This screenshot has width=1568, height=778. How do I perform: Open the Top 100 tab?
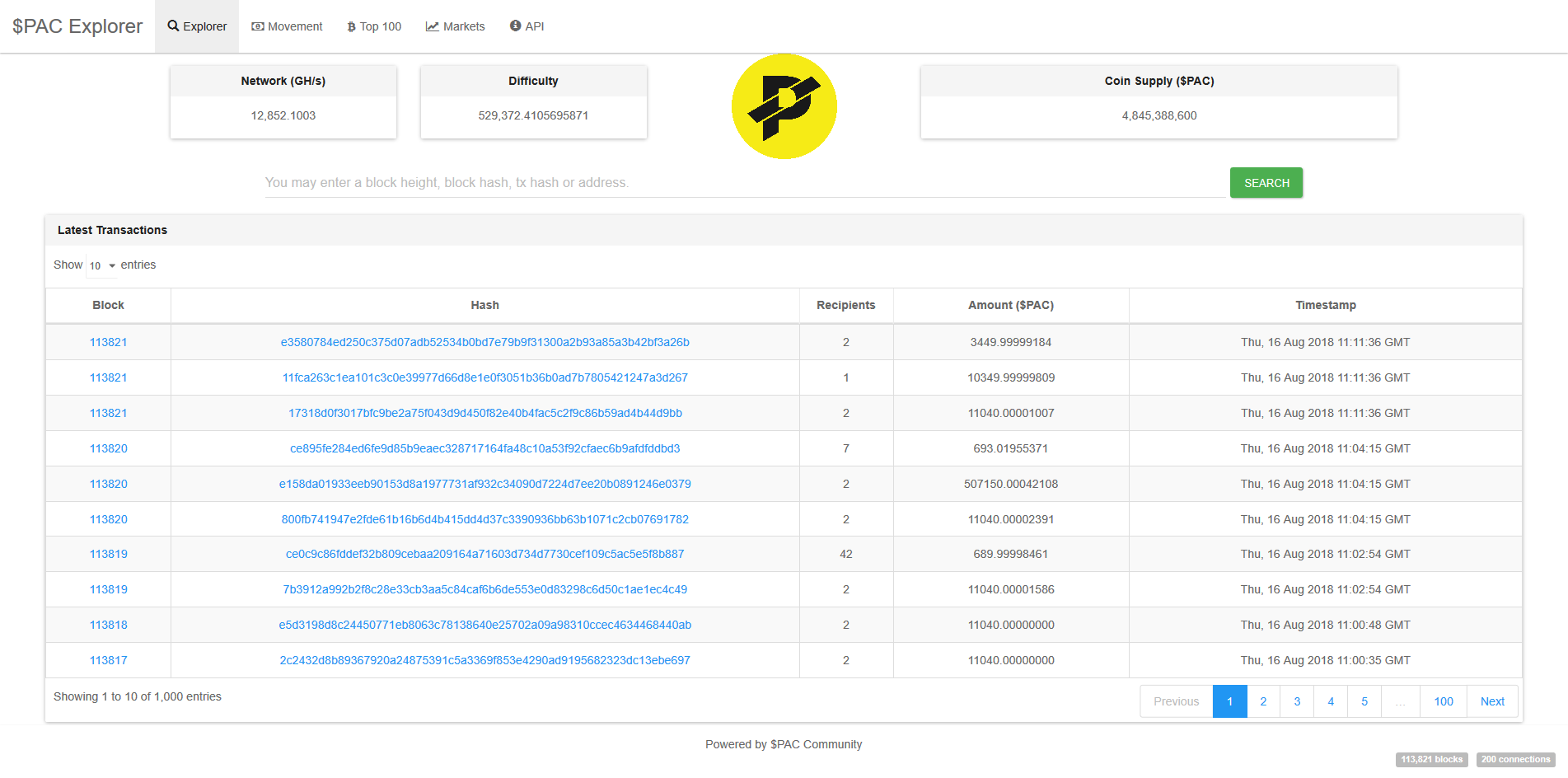[374, 26]
